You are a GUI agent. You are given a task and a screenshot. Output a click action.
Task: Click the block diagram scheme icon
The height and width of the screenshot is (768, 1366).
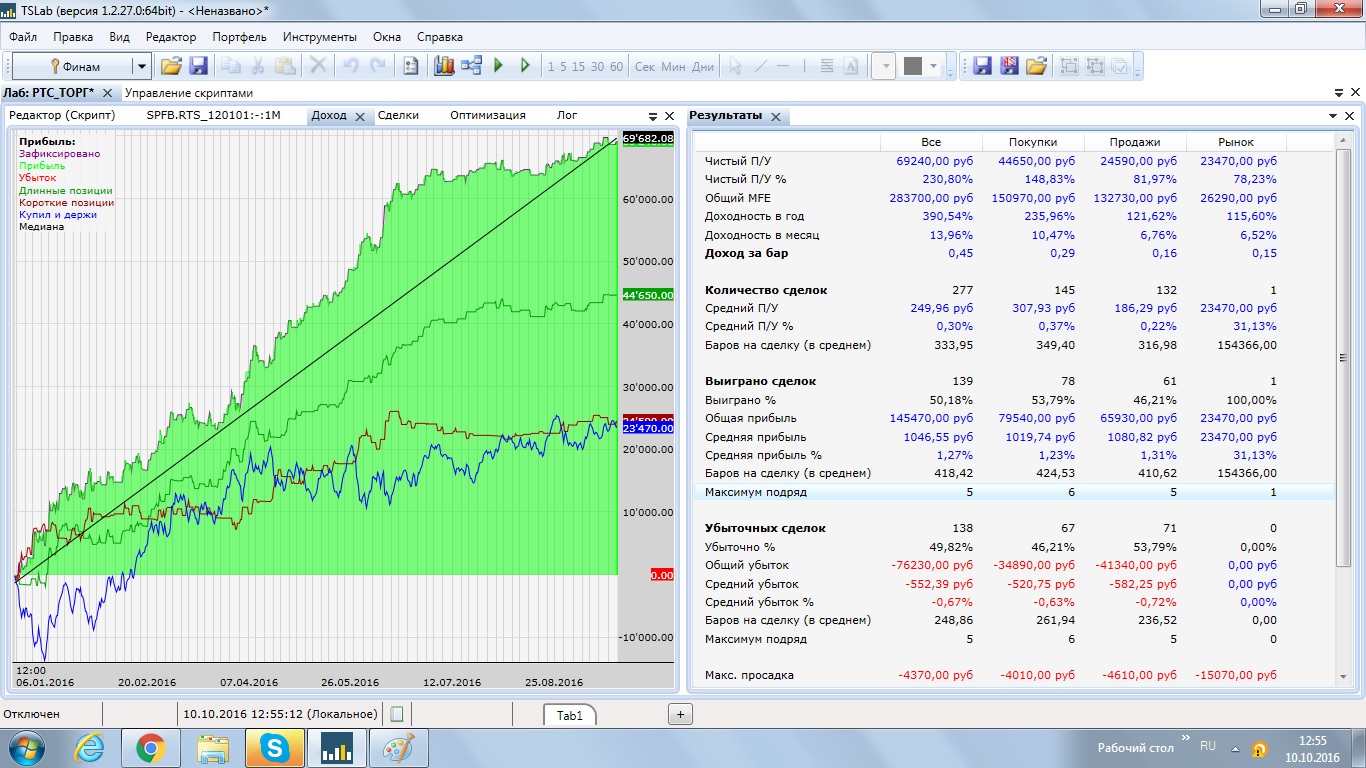(471, 66)
